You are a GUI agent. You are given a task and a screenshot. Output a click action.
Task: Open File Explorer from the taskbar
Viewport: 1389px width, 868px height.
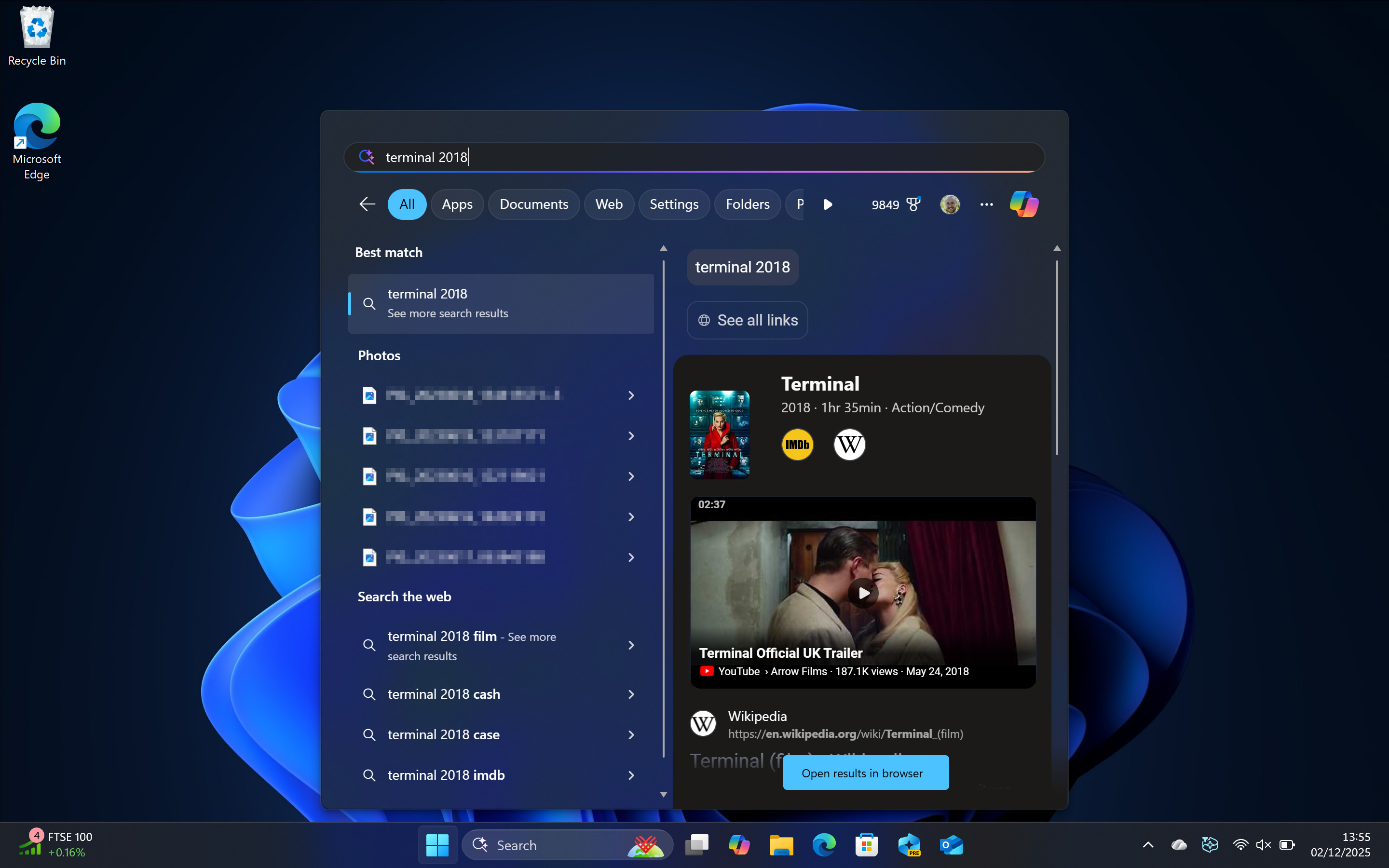point(782,844)
